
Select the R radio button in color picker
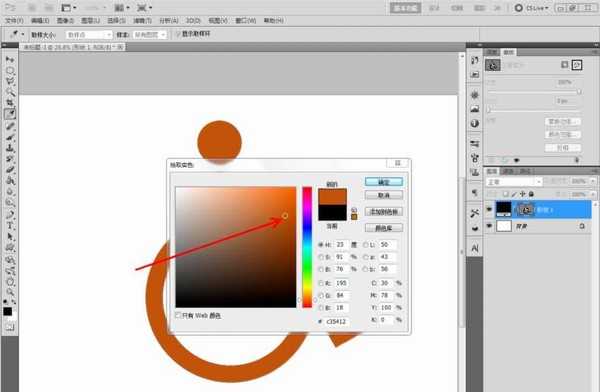[x=321, y=283]
